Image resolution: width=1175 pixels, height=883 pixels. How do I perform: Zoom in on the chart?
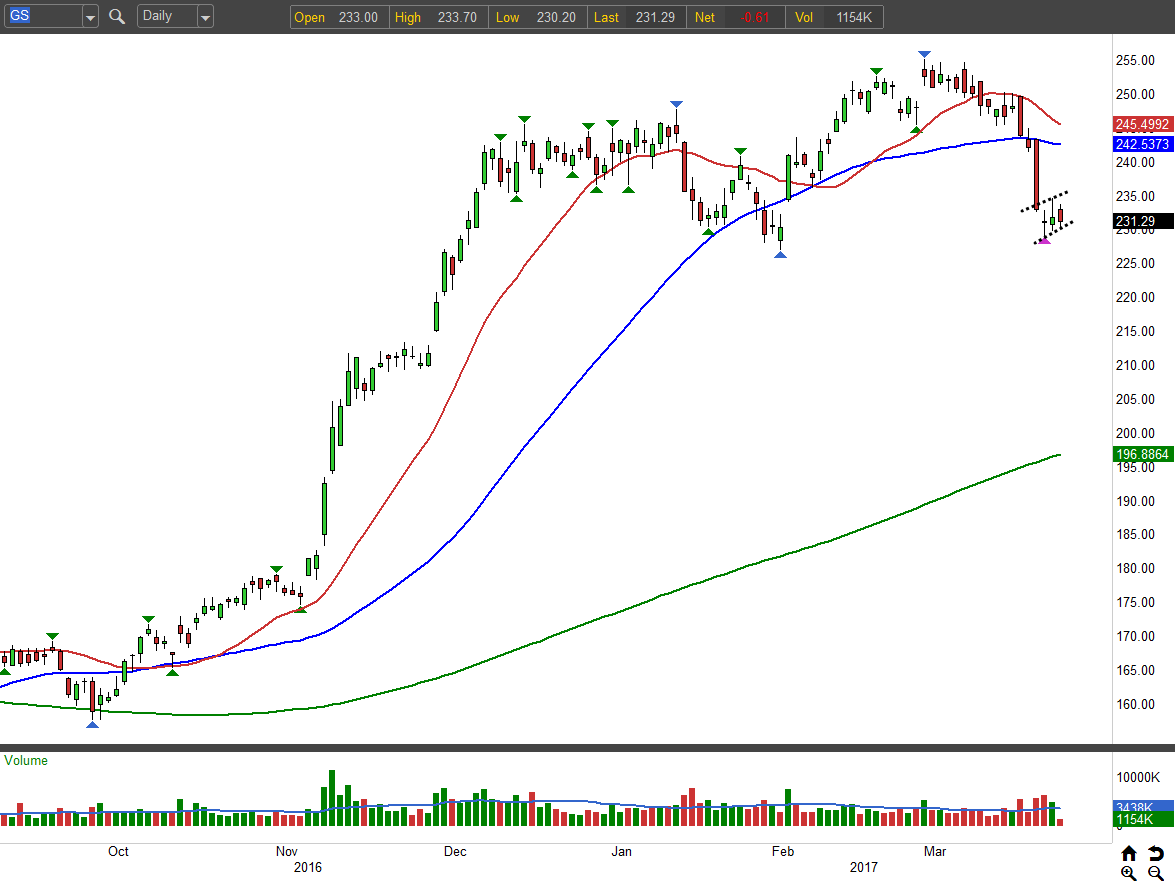pyautogui.click(x=1129, y=873)
